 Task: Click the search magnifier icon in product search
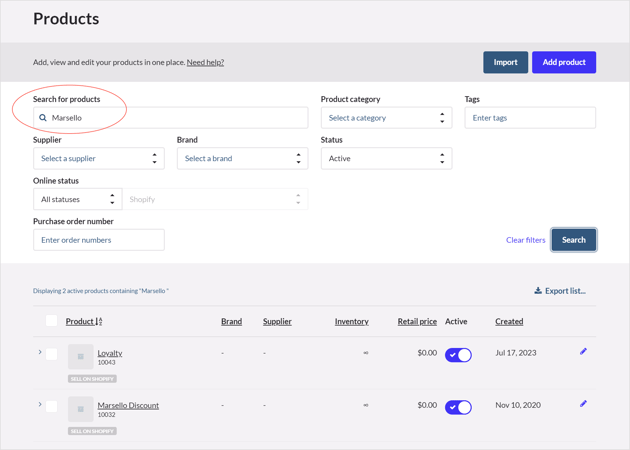pos(43,118)
